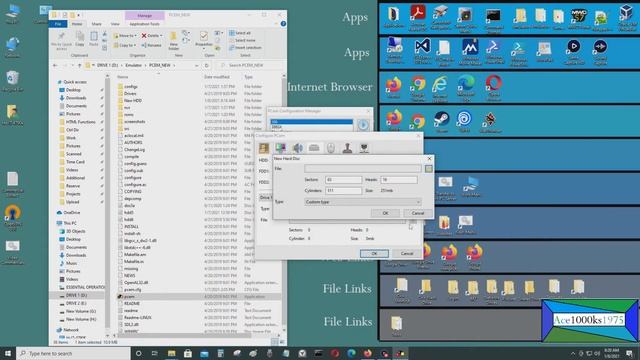Image resolution: width=640 pixels, height=360 pixels.
Task: Click Type here to search taskbar box
Action: click(x=73, y=353)
